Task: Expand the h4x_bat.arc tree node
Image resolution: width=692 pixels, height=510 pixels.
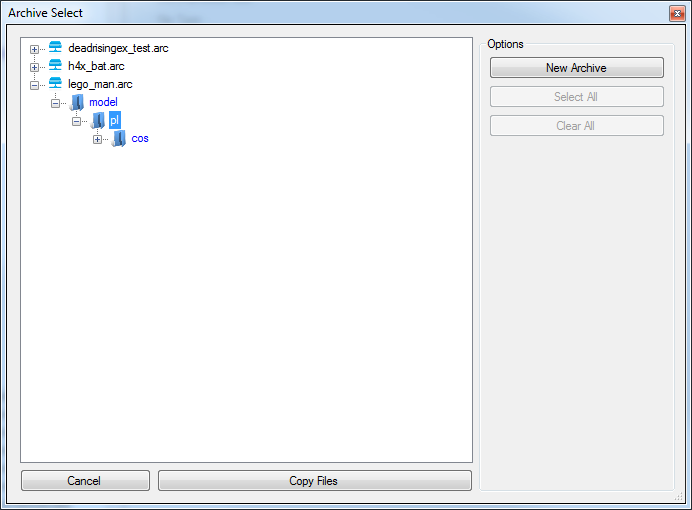Action: [x=34, y=67]
